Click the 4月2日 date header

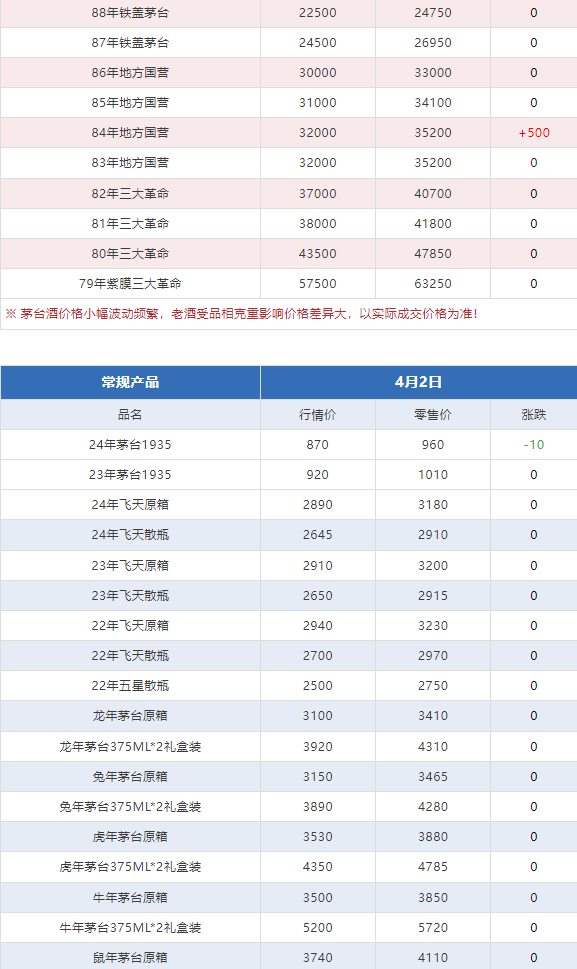418,382
